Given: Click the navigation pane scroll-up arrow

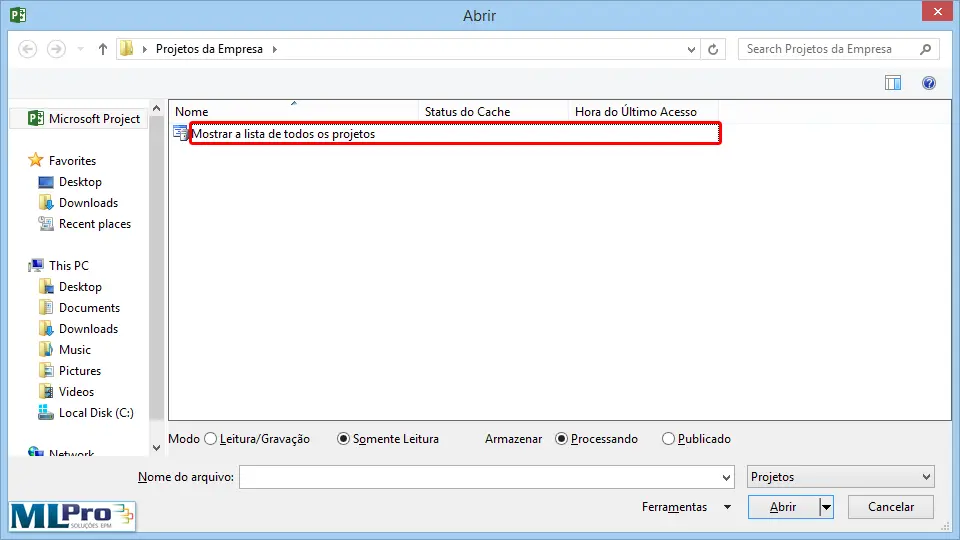Looking at the screenshot, I should click(x=157, y=108).
